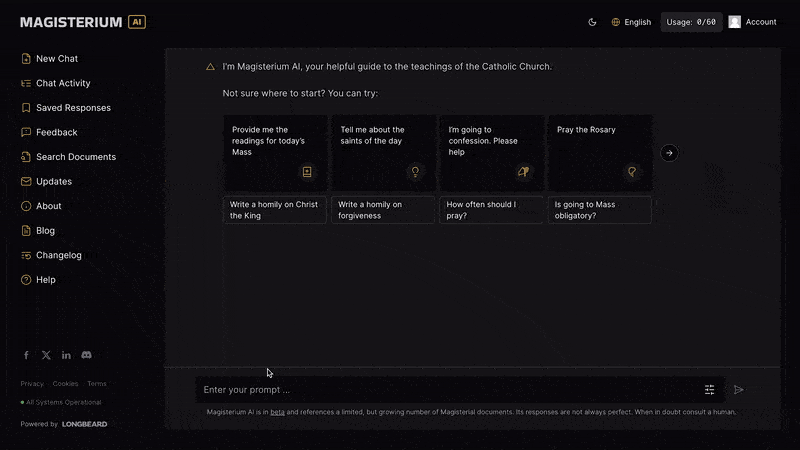Click the Search Documents icon
Viewport: 800px width, 450px height.
26,157
